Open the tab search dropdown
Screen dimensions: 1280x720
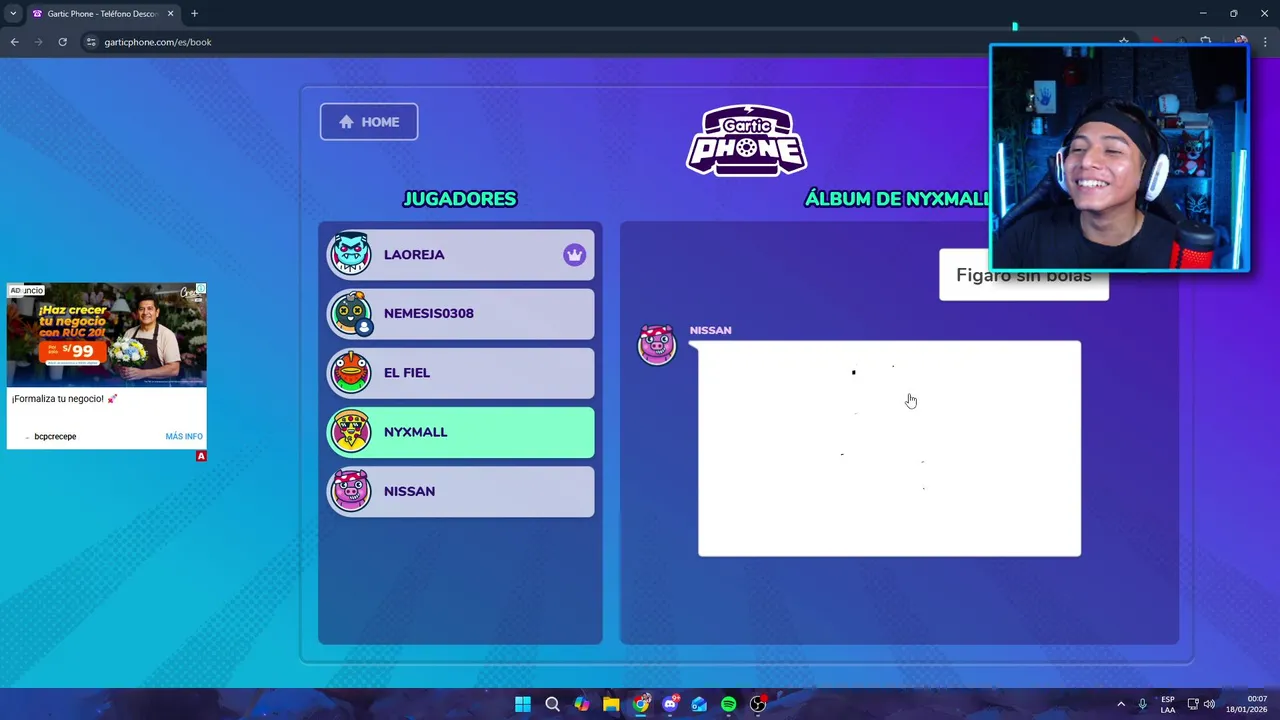point(12,14)
